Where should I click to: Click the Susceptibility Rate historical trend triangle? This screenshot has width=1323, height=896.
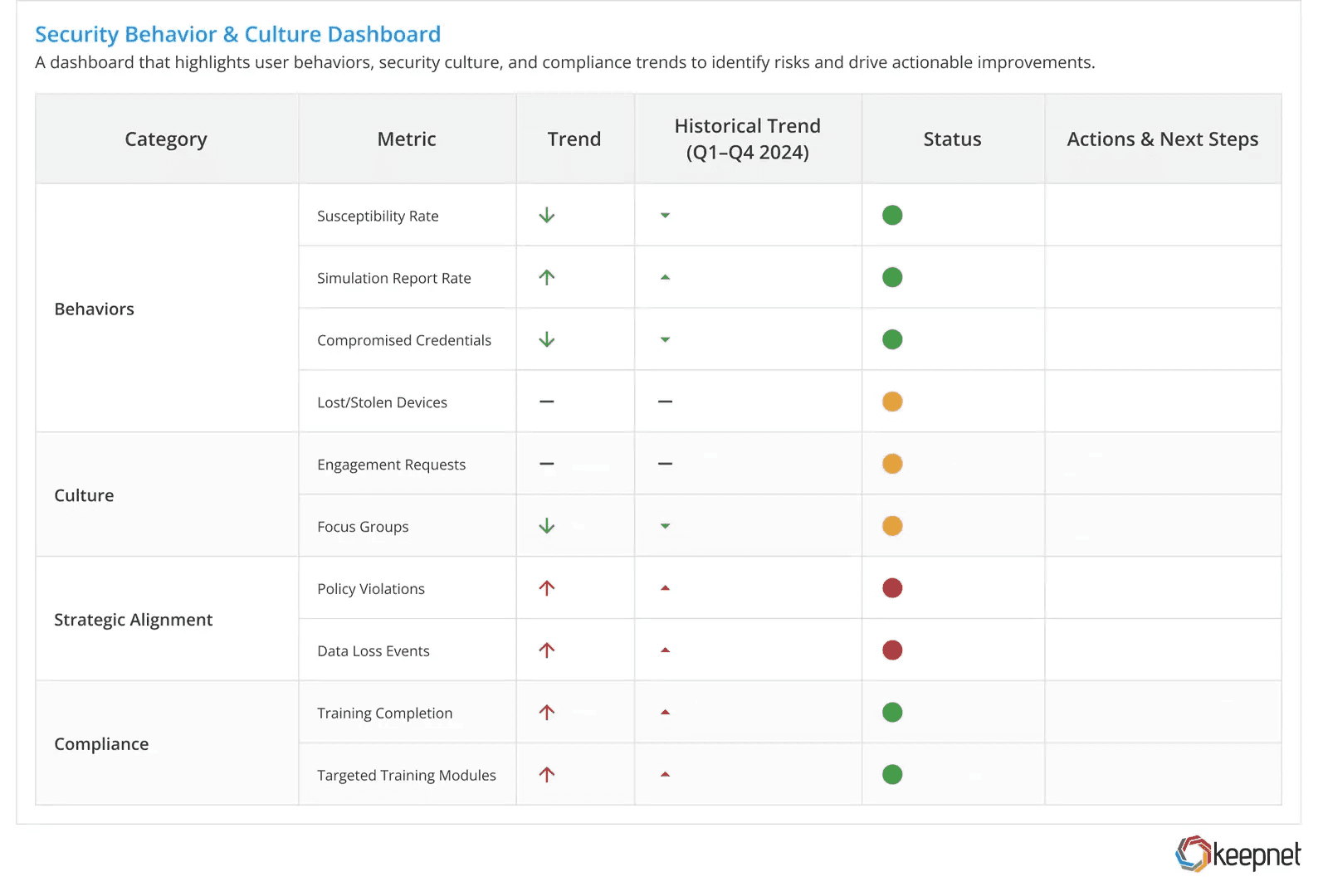[665, 216]
